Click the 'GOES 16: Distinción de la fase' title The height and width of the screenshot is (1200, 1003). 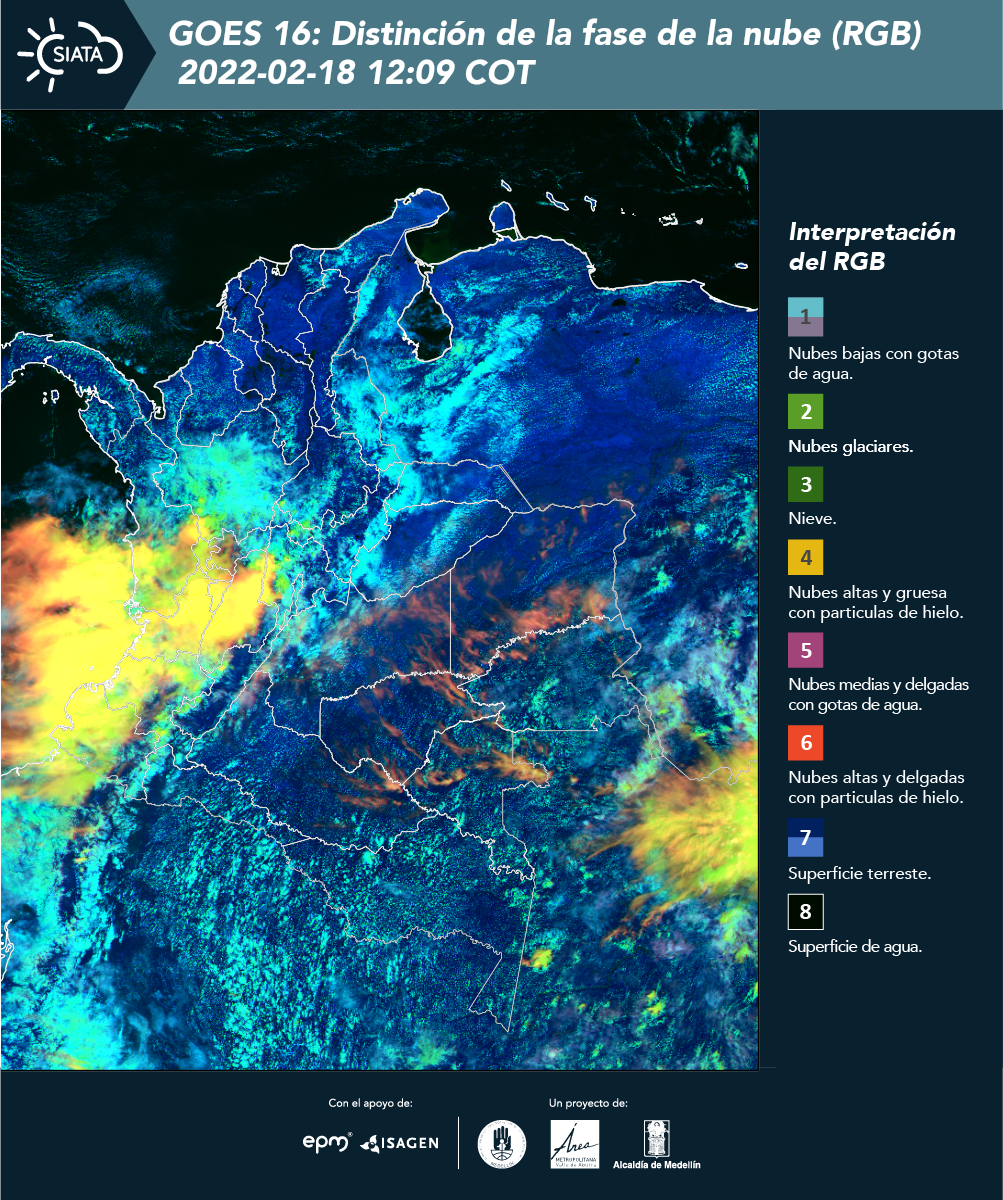pyautogui.click(x=545, y=34)
